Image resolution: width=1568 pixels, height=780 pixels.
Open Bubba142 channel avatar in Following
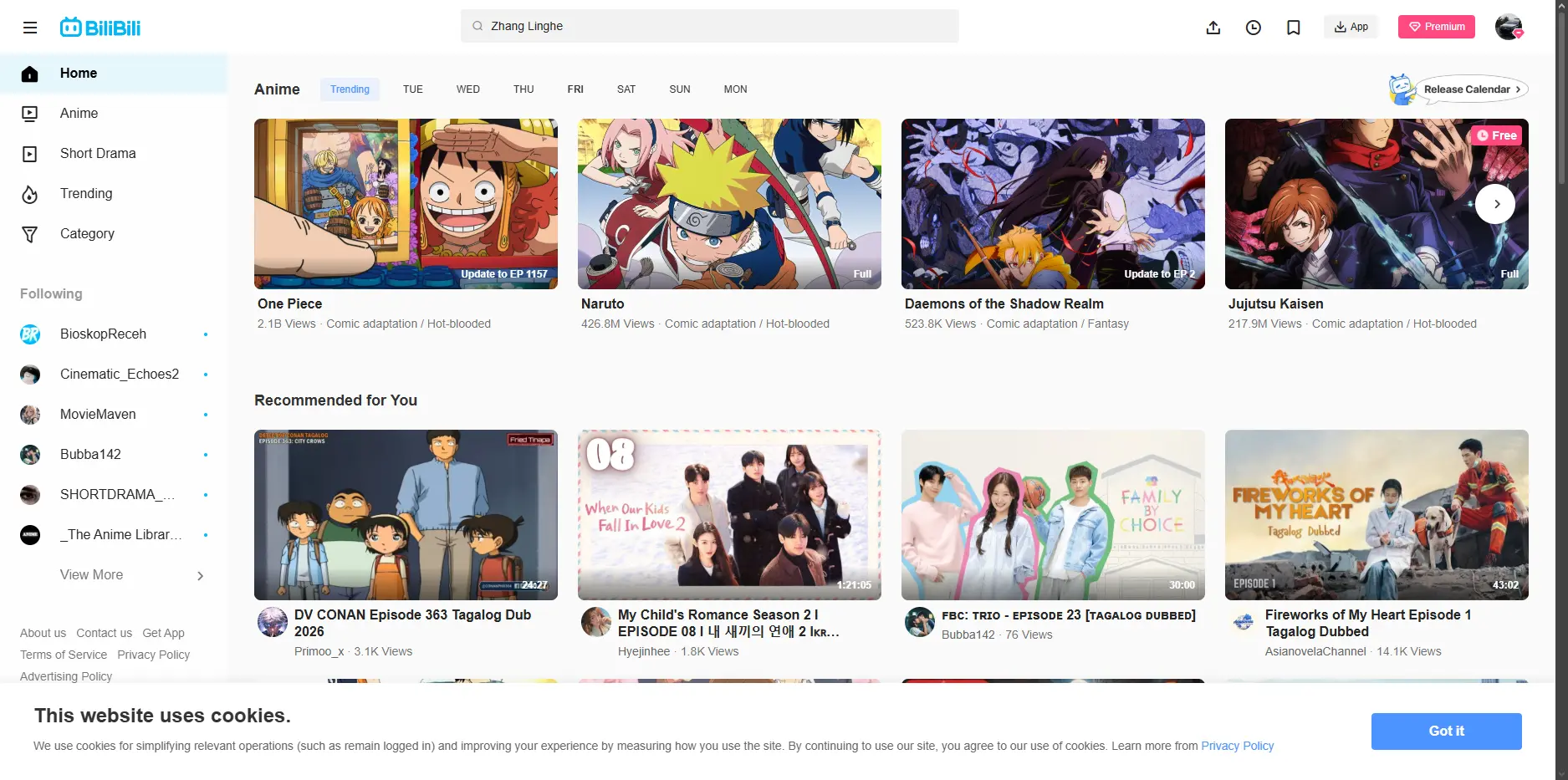tap(30, 455)
